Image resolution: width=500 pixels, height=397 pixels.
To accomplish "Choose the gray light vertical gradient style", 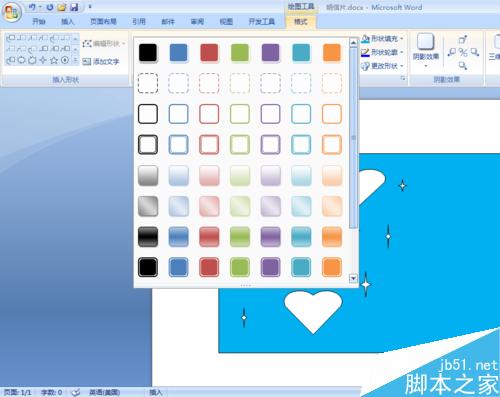I will (148, 175).
